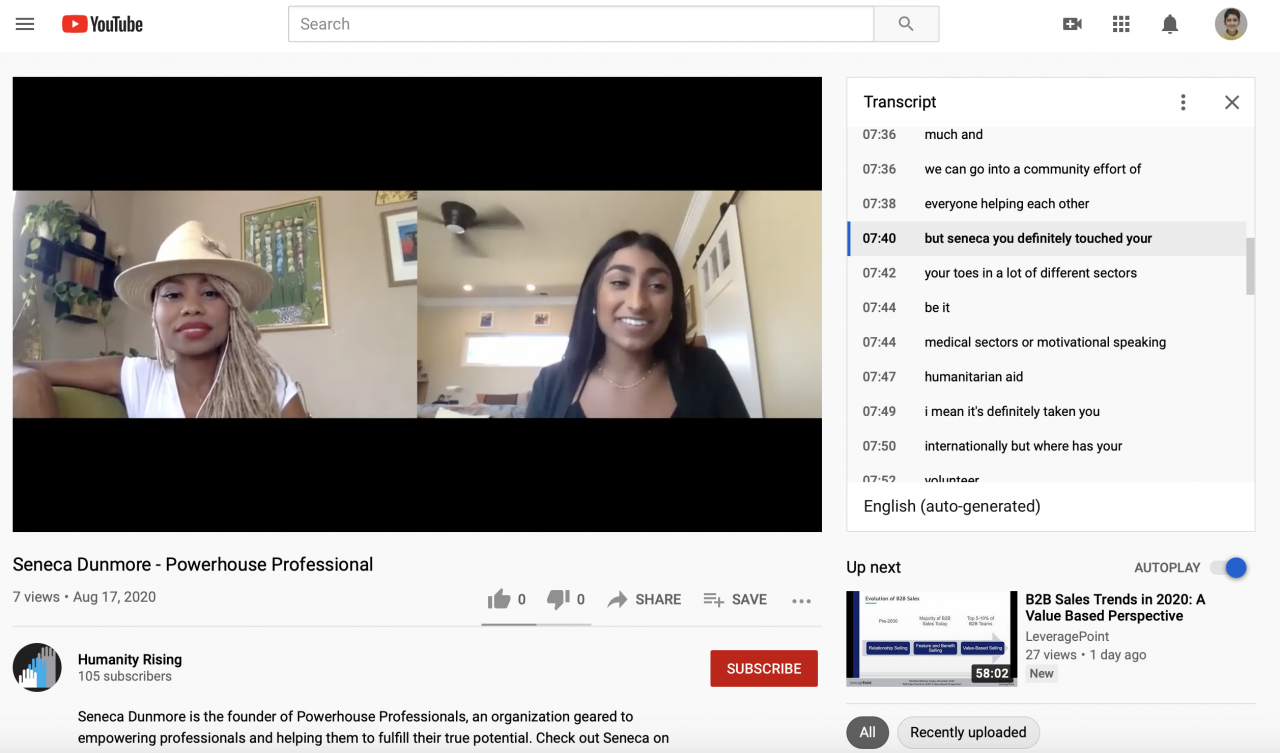Open the account profile avatar
The width and height of the screenshot is (1280, 753).
pyautogui.click(x=1231, y=24)
